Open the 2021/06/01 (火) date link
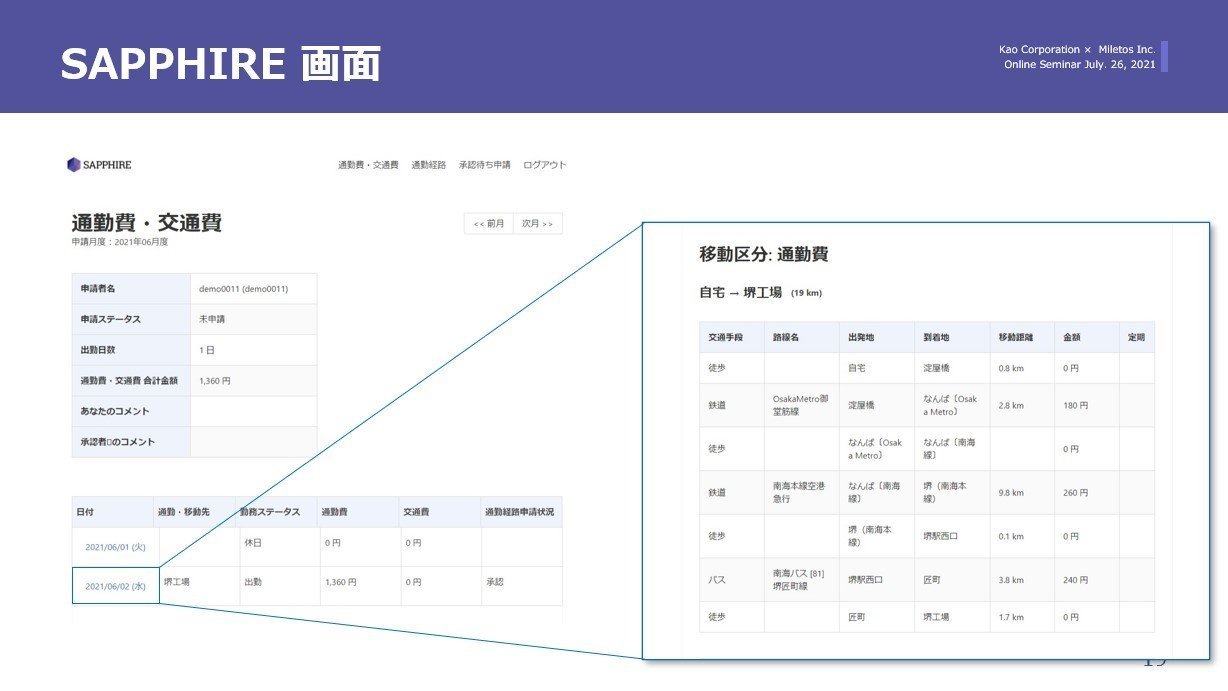1228x691 pixels. click(116, 546)
